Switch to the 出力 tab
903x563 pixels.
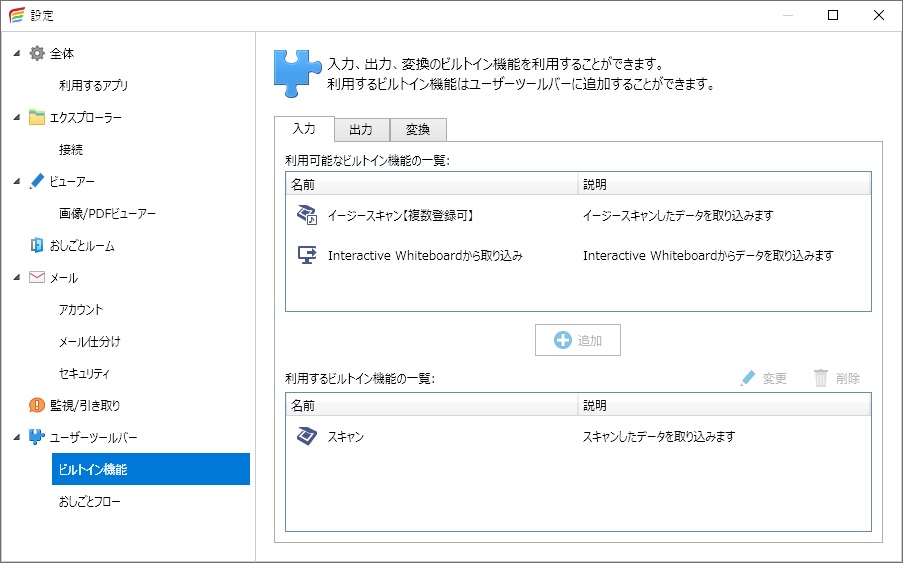(361, 130)
